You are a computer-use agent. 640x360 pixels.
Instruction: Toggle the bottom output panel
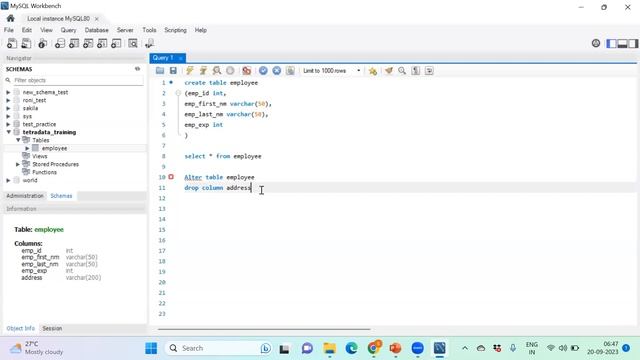[622, 43]
